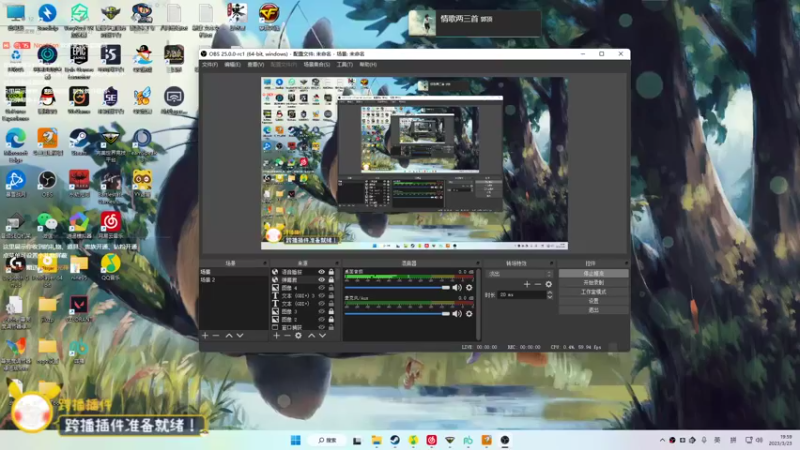Image resolution: width=800 pixels, height=450 pixels.
Task: Remove the selected source with the sources minus icon
Action: [x=287, y=336]
